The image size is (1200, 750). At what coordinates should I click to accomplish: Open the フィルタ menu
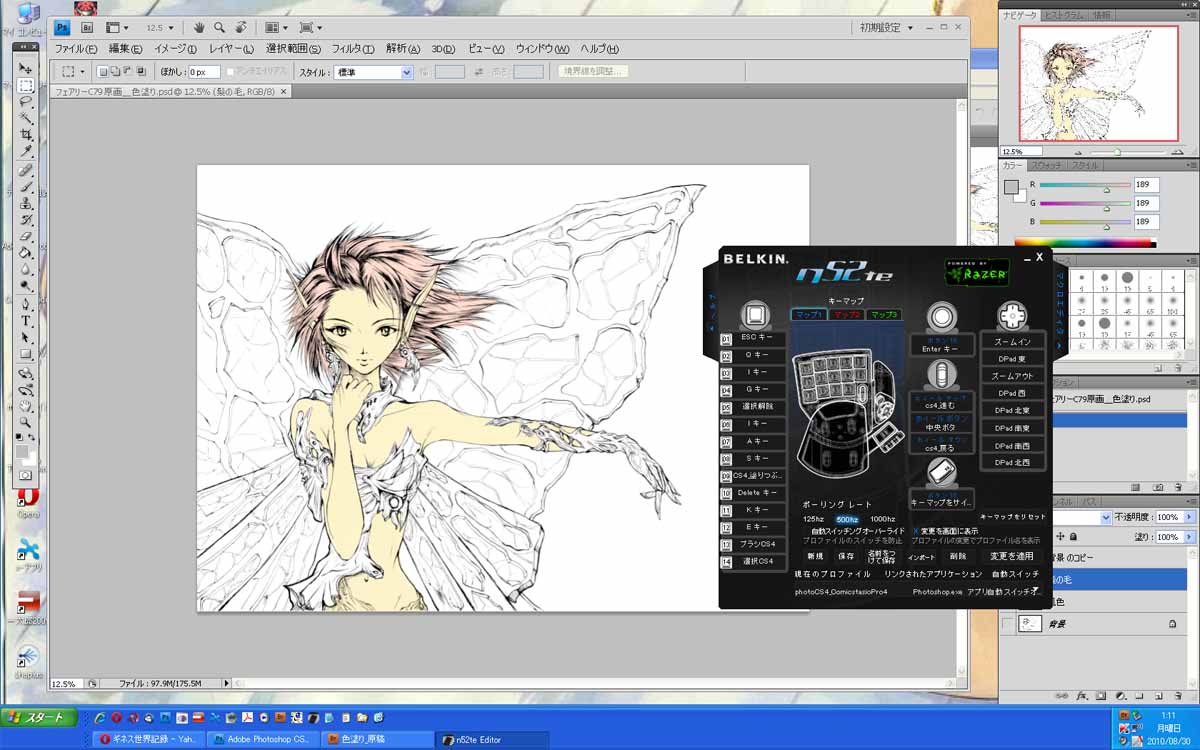tap(352, 49)
